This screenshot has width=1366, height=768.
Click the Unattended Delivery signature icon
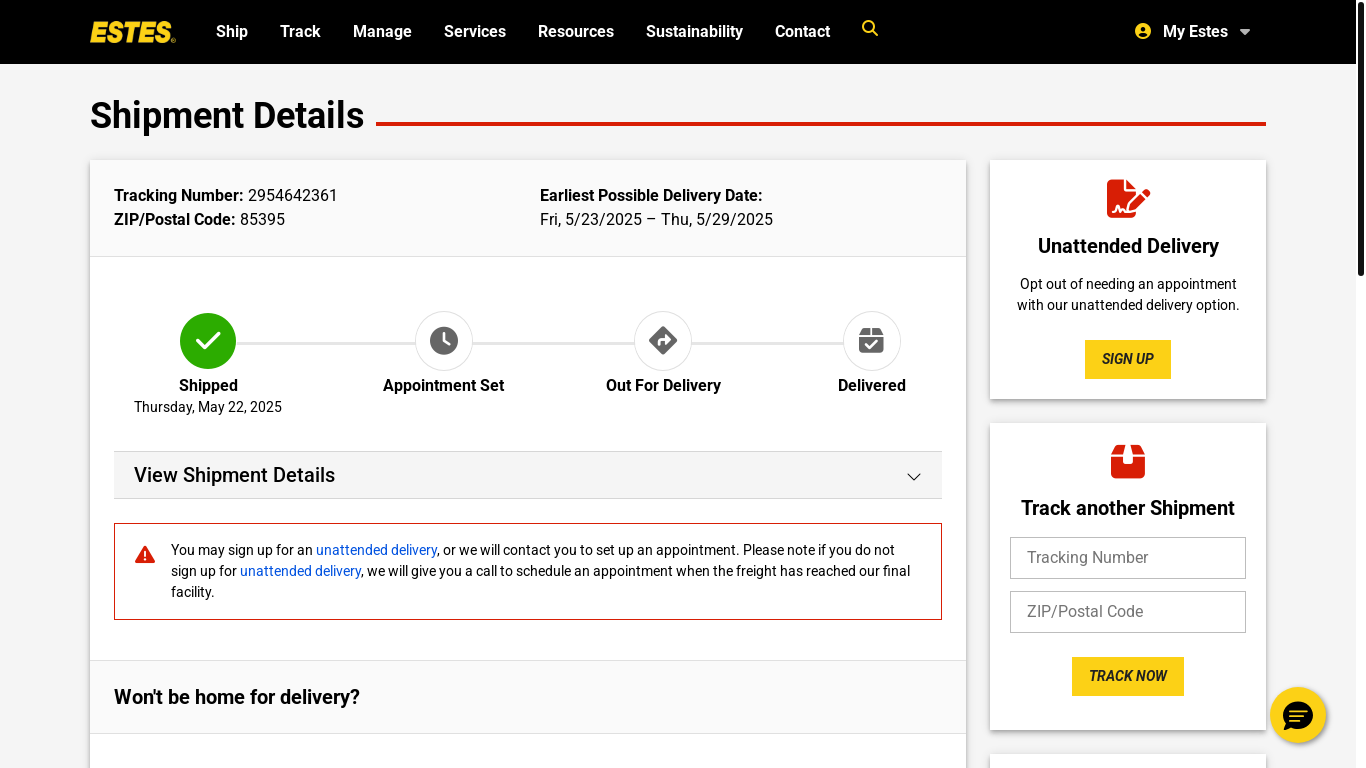(1128, 199)
